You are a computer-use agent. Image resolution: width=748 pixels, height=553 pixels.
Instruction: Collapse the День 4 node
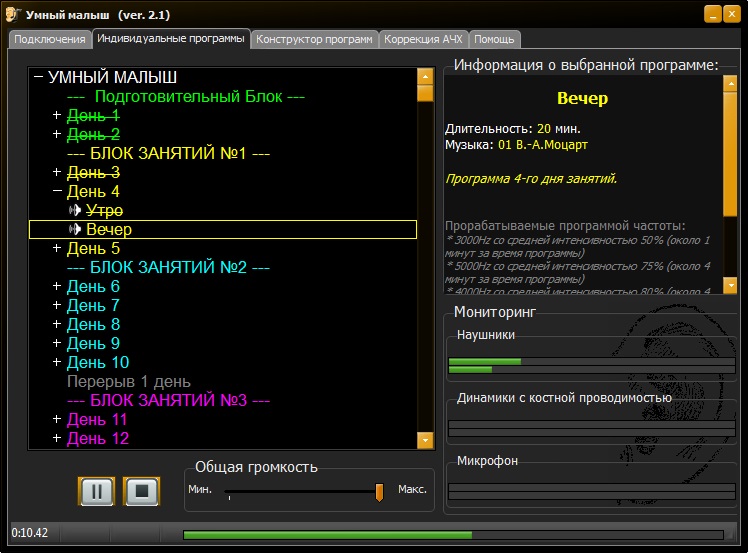(x=57, y=191)
